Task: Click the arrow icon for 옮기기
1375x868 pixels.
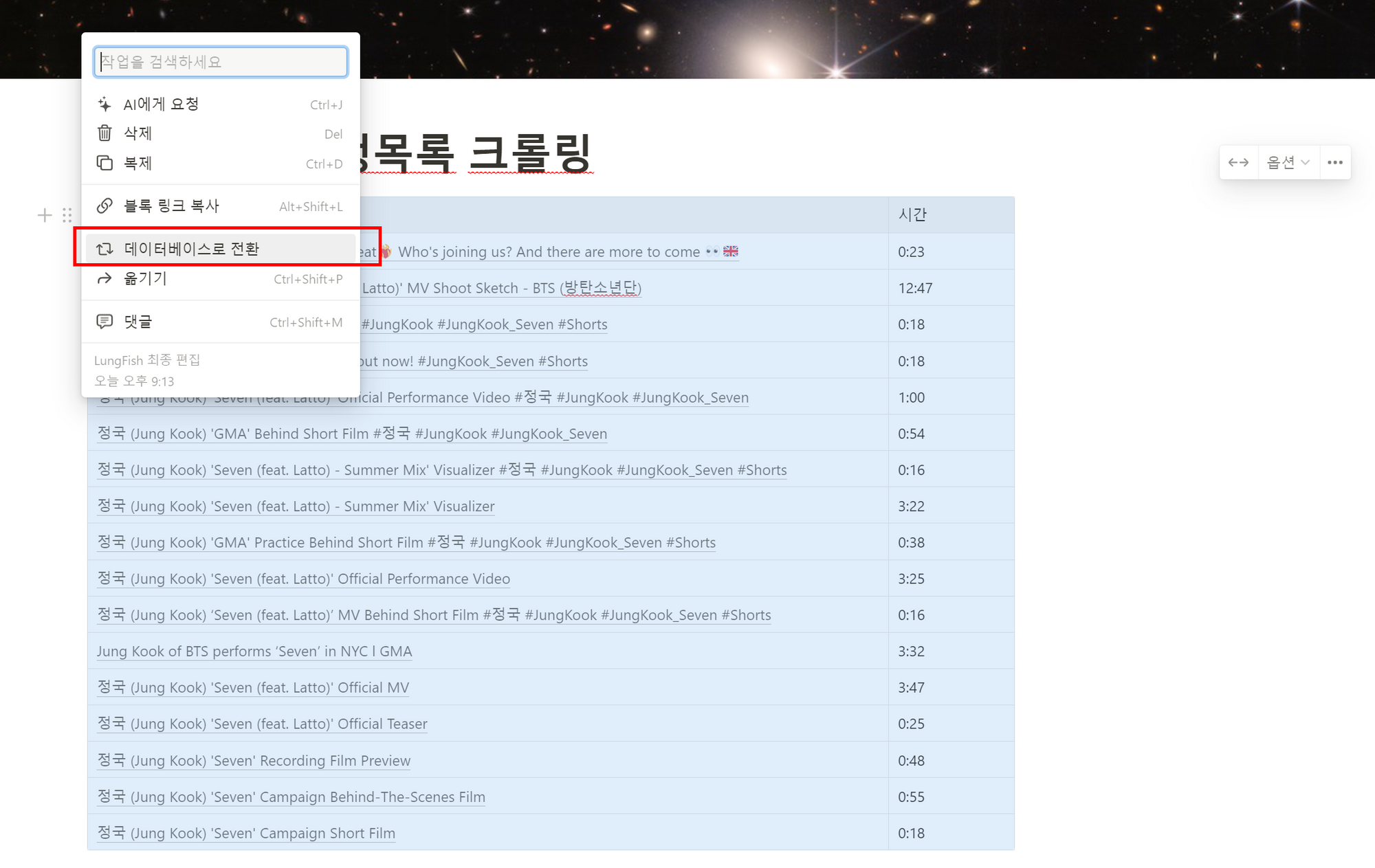Action: 104,278
